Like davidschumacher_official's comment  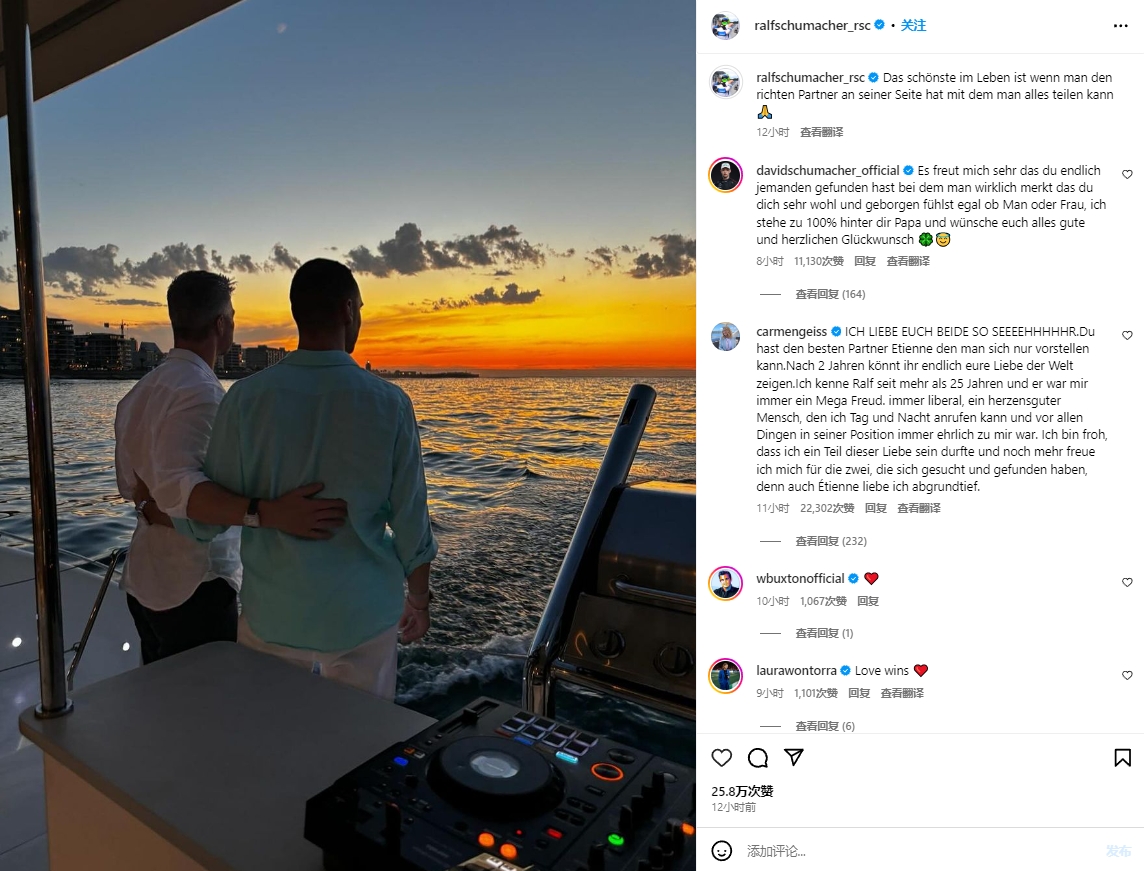(1126, 174)
